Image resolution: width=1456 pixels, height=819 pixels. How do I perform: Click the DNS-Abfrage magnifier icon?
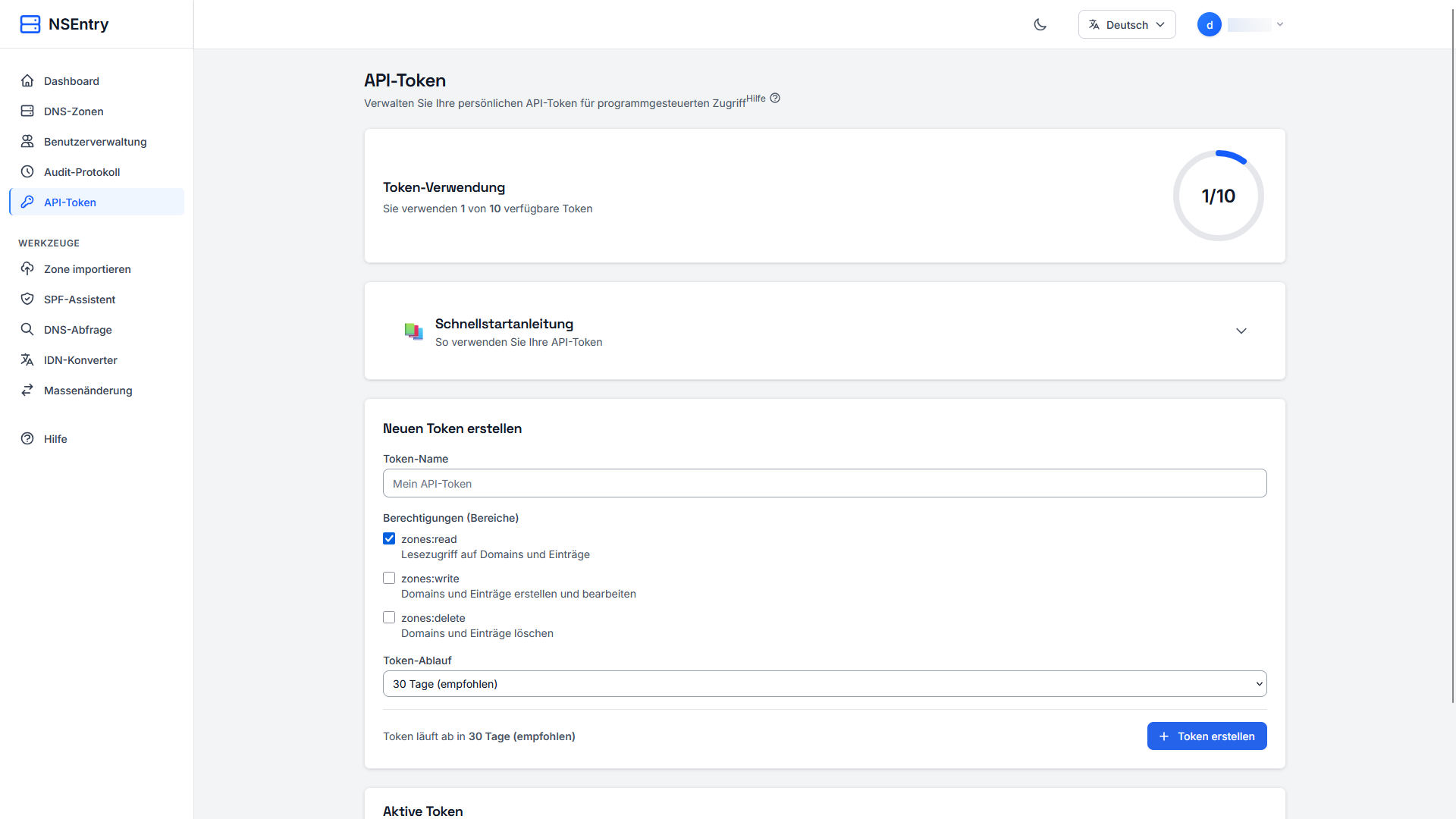[27, 329]
